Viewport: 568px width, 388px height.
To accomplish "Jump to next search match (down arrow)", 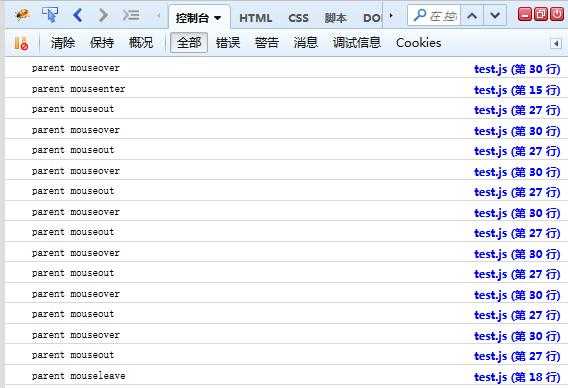I will click(495, 16).
